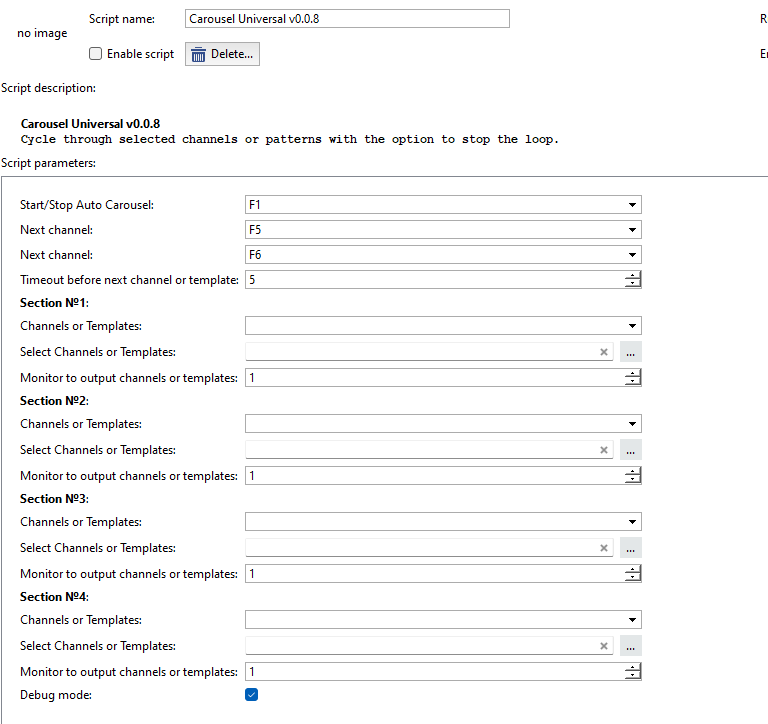Increase Section №3 monitor number

[x=633, y=569]
